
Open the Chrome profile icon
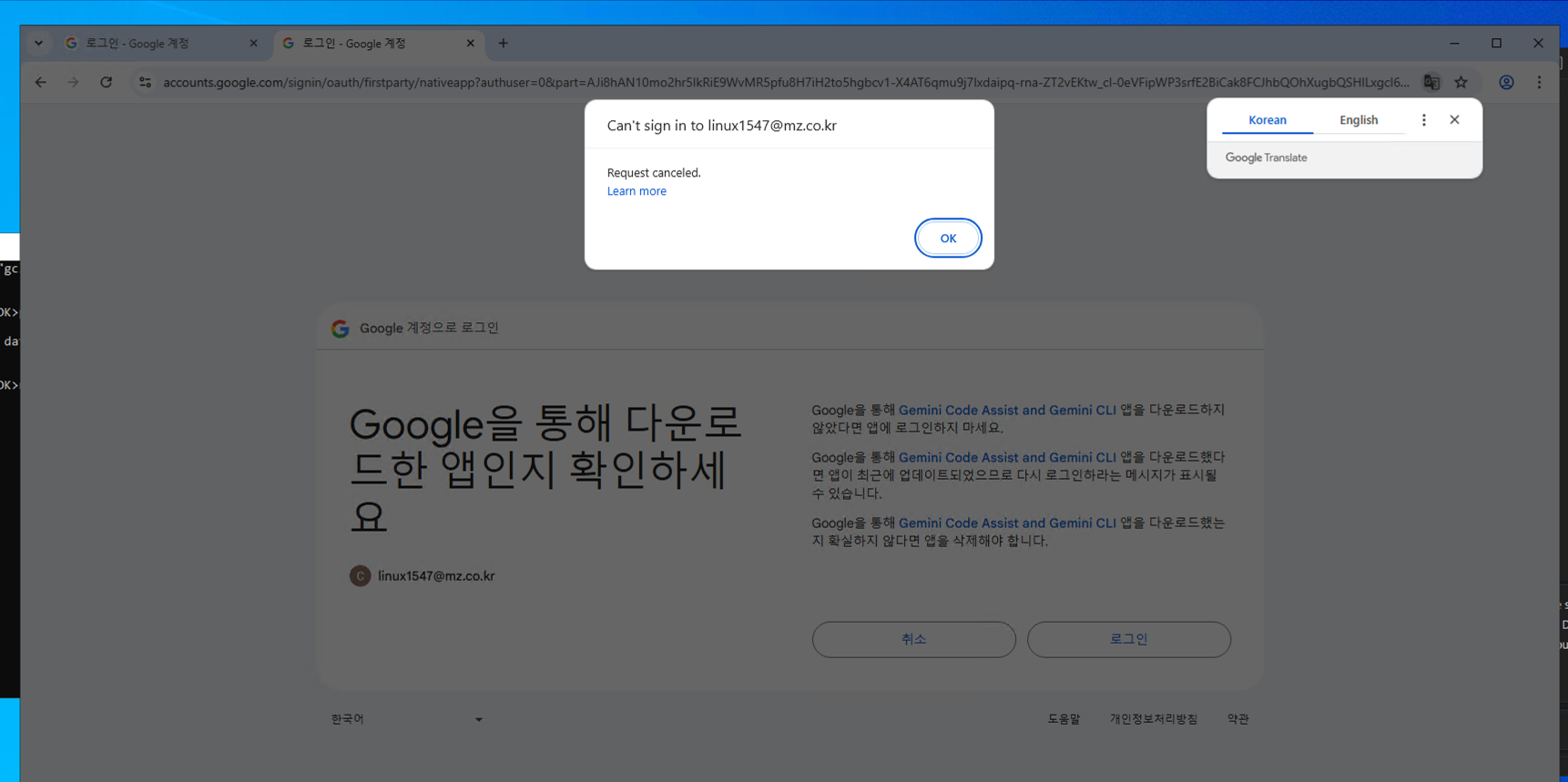1507,82
